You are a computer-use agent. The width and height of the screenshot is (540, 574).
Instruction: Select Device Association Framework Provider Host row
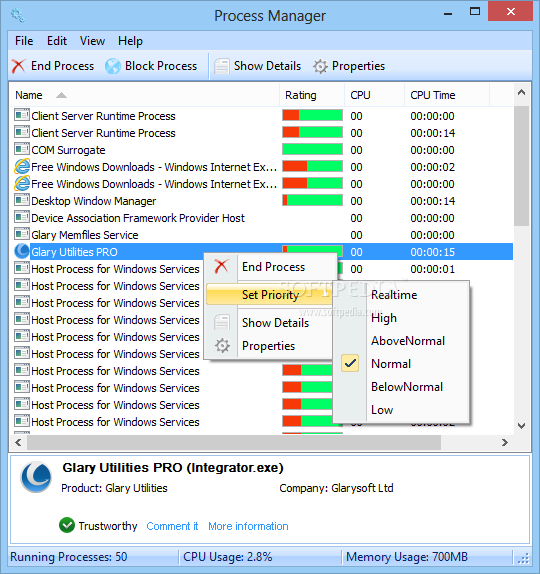pos(138,218)
